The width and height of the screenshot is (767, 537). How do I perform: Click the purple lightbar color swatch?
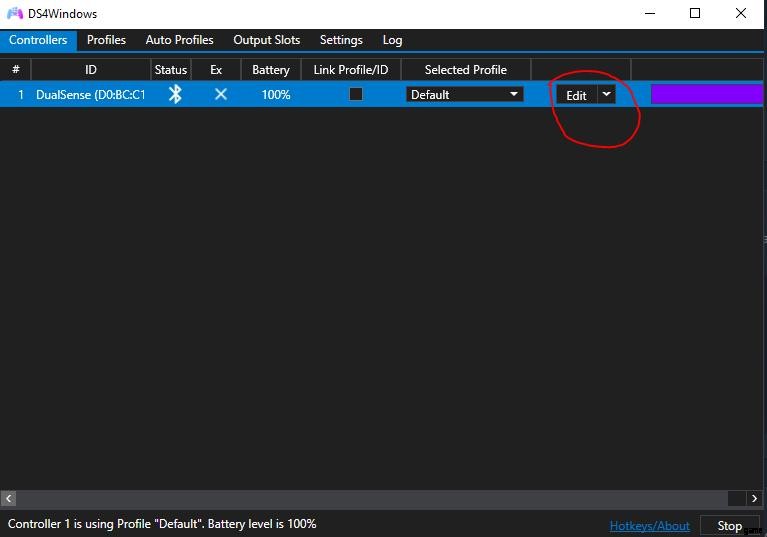(707, 94)
